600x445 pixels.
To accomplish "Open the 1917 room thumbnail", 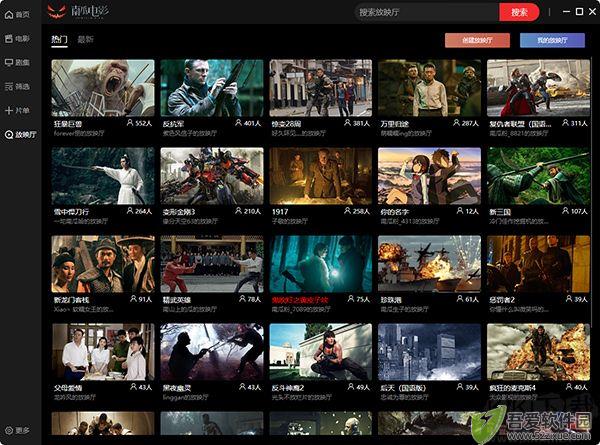I will click(x=321, y=176).
